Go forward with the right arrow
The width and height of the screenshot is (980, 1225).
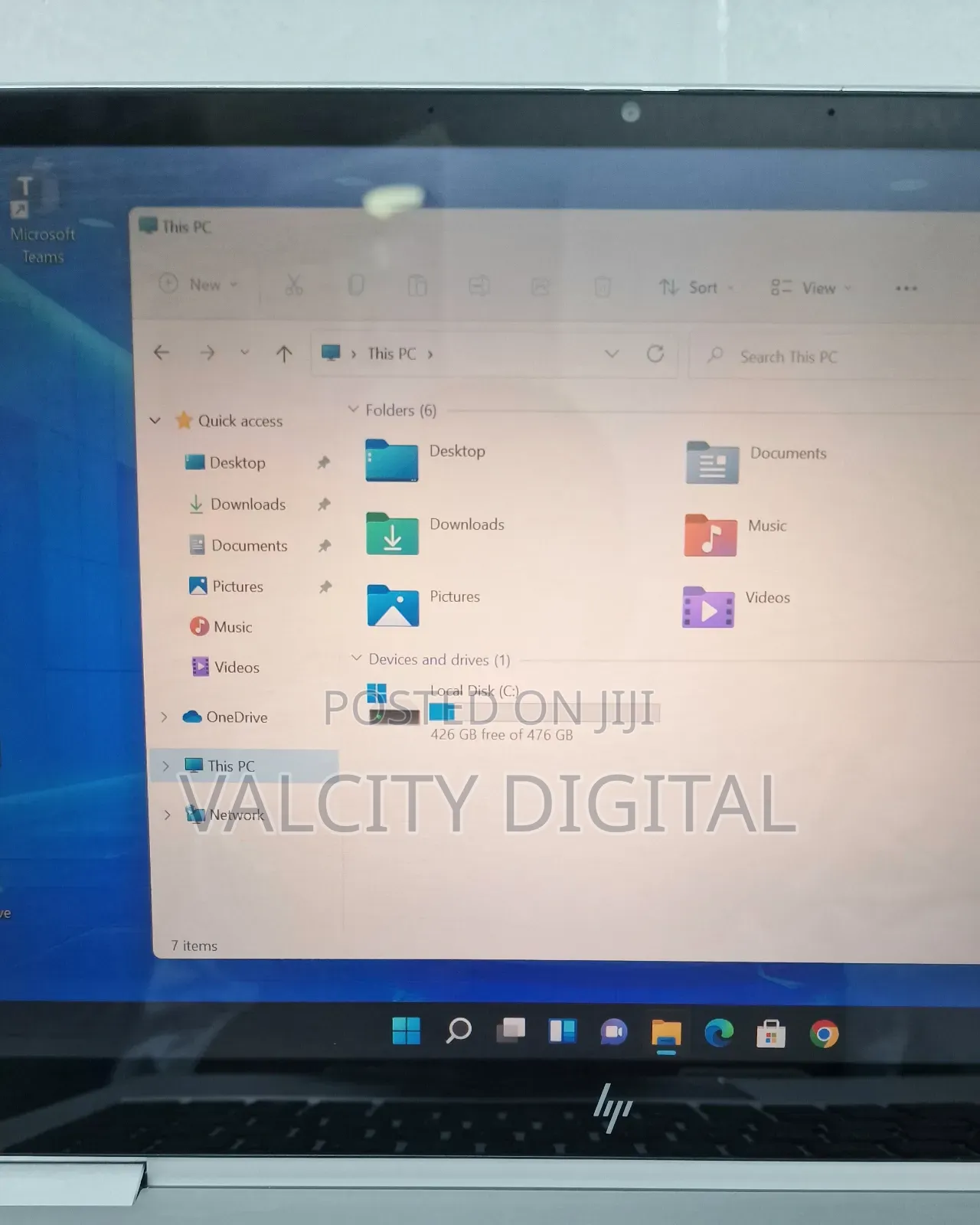coord(207,353)
